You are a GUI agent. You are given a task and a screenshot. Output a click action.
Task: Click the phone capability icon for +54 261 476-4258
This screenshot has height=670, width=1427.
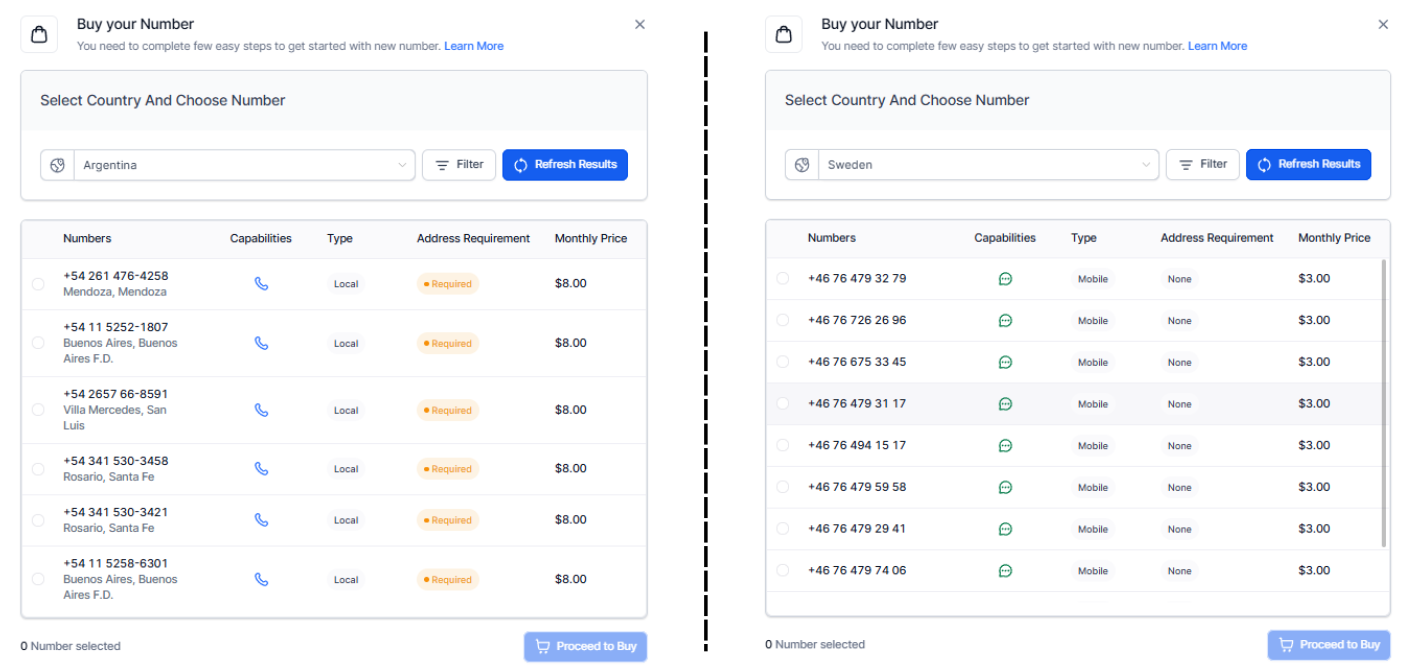pos(261,284)
